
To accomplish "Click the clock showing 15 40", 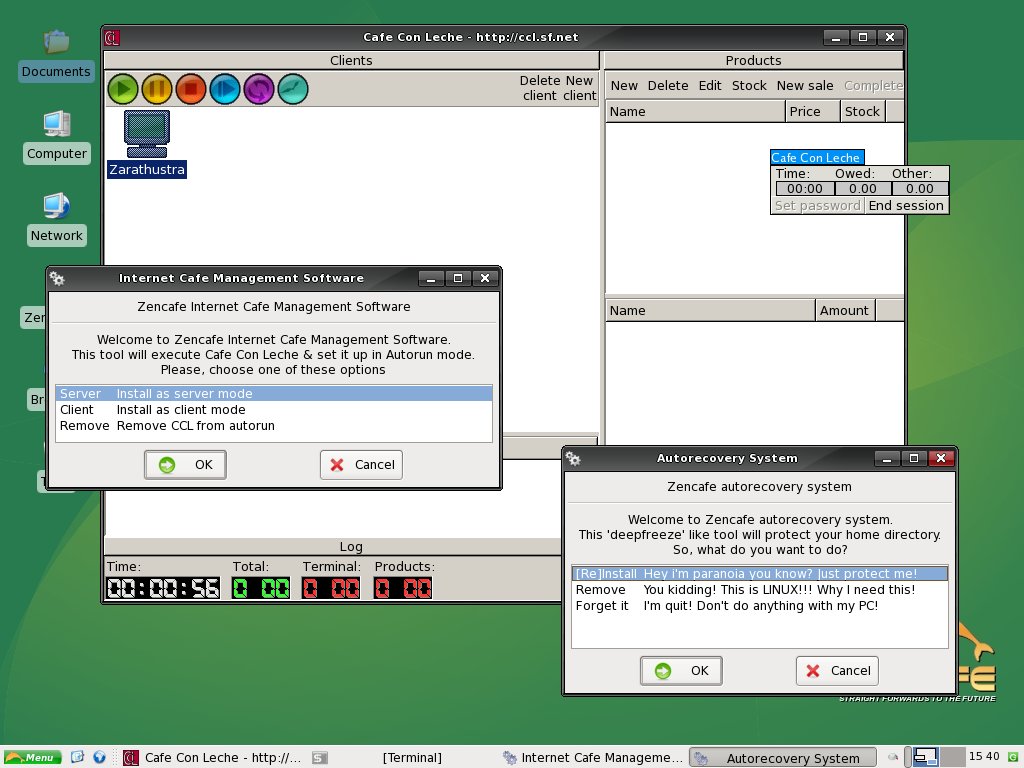I will pyautogui.click(x=984, y=756).
